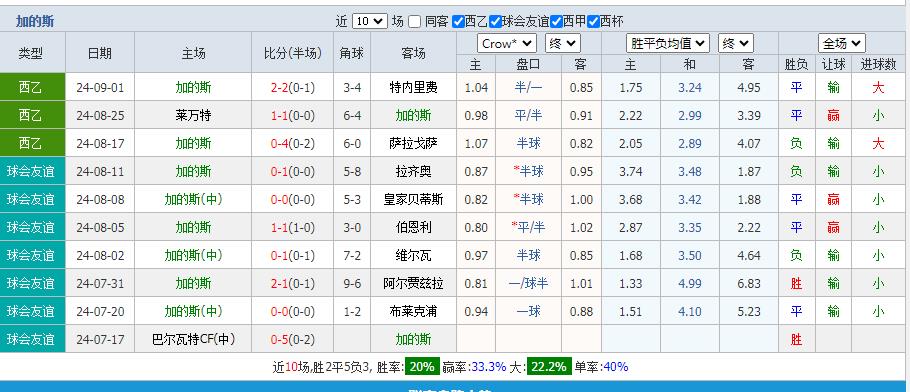Click away odds value 6.83
Viewport: 910px width, 392px height.
[x=749, y=283]
